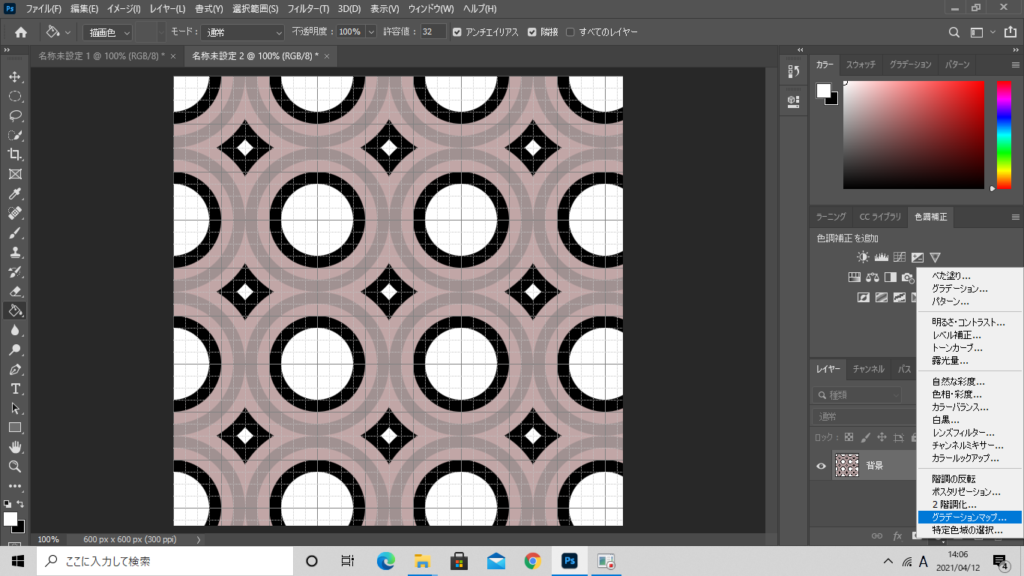The image size is (1024, 576).
Task: Switch to the スウォッチ tab
Action: (861, 65)
